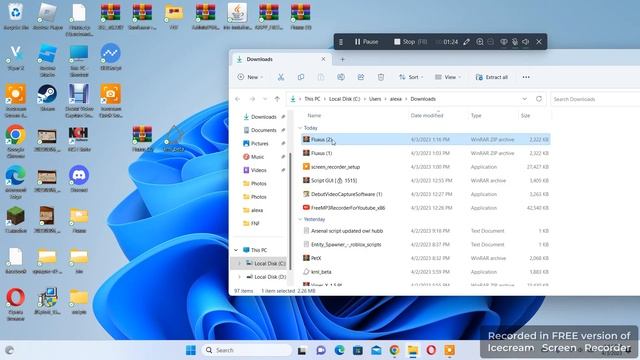The width and height of the screenshot is (640, 360).
Task: Click Local Disk (C:) in address path
Action: 344,99
